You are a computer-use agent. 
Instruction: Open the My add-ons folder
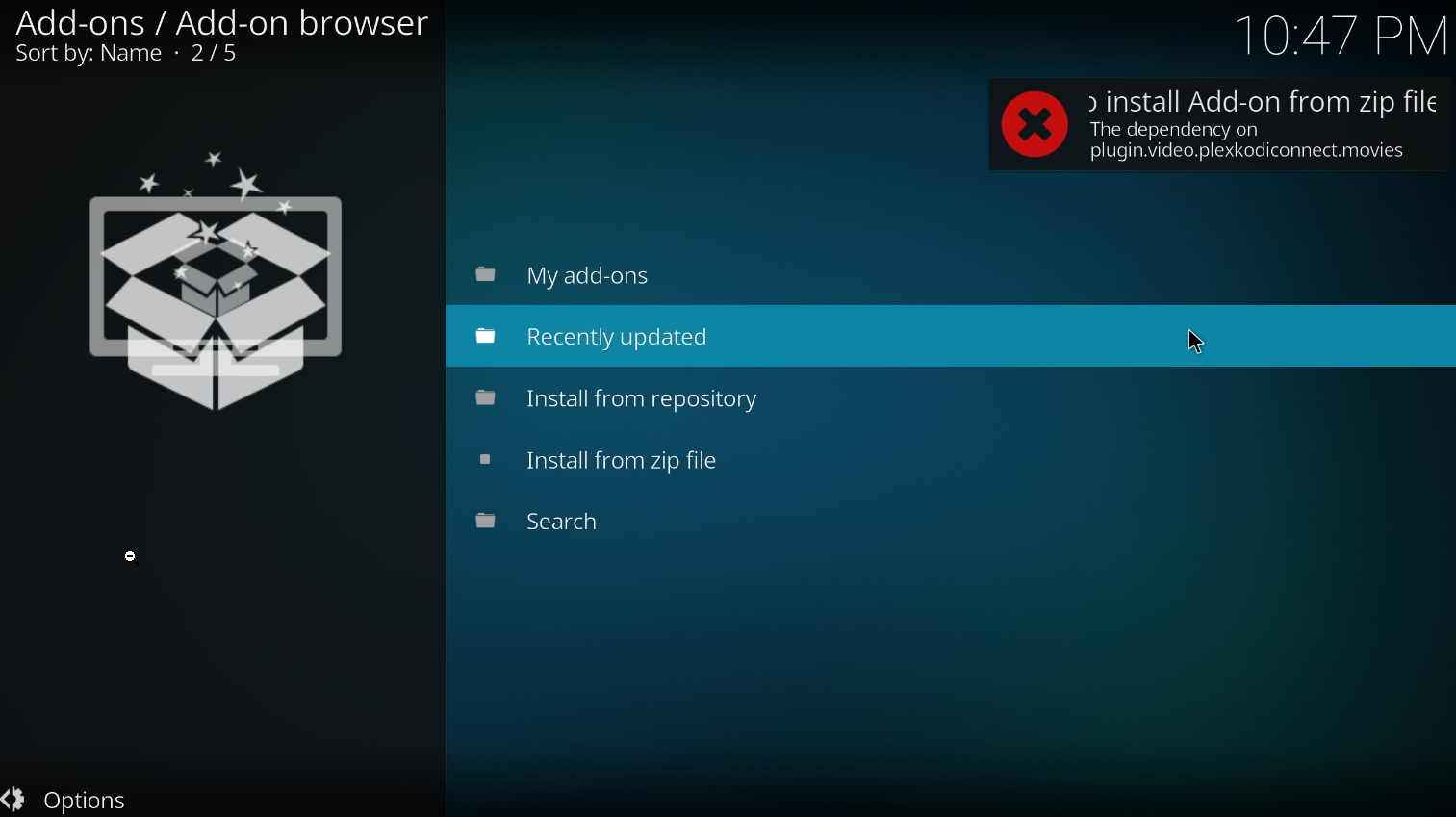951,276
